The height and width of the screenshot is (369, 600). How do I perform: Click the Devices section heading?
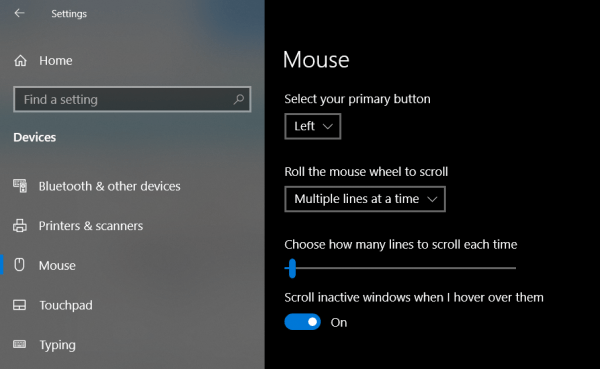pos(35,137)
